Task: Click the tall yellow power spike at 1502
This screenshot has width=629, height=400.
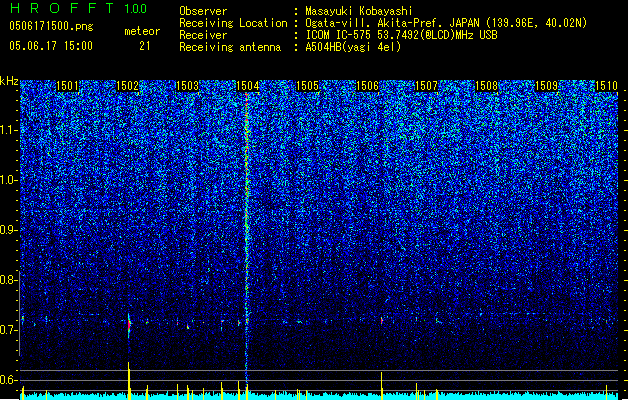Action: pos(129,380)
